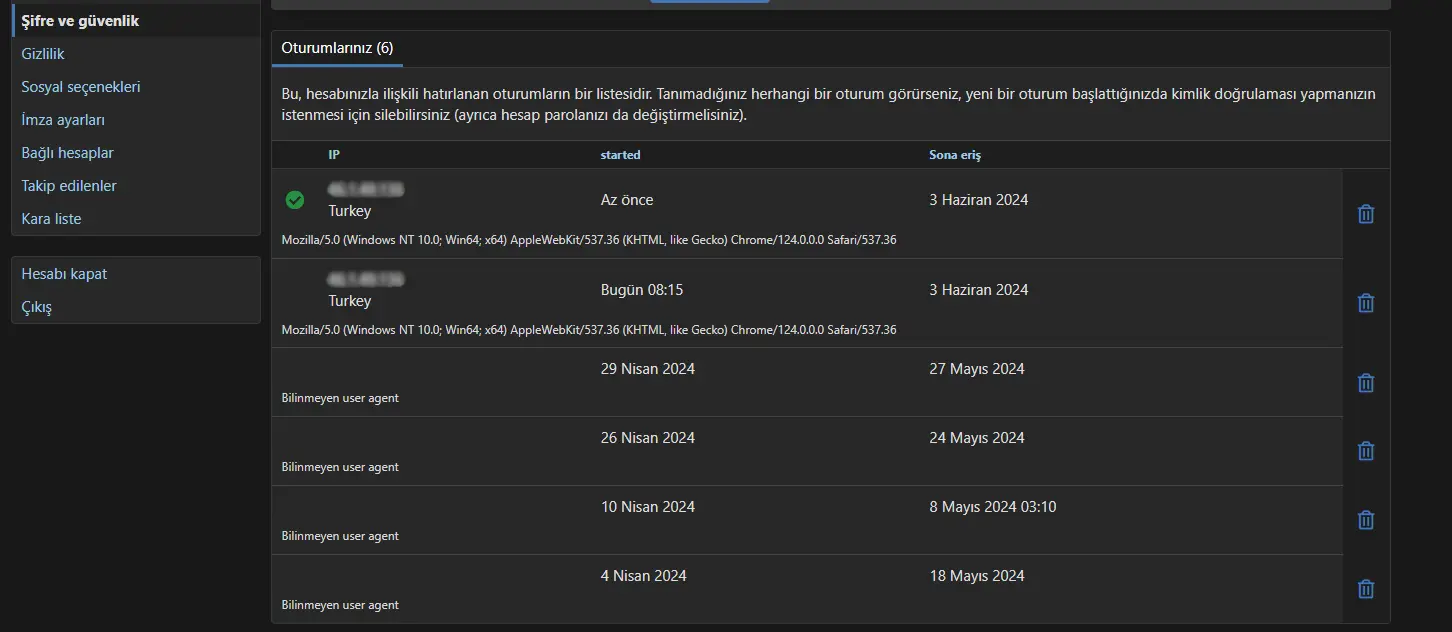This screenshot has height=632, width=1452.
Task: Click '4 Nisan 2024' start date
Action: pyautogui.click(x=644, y=576)
